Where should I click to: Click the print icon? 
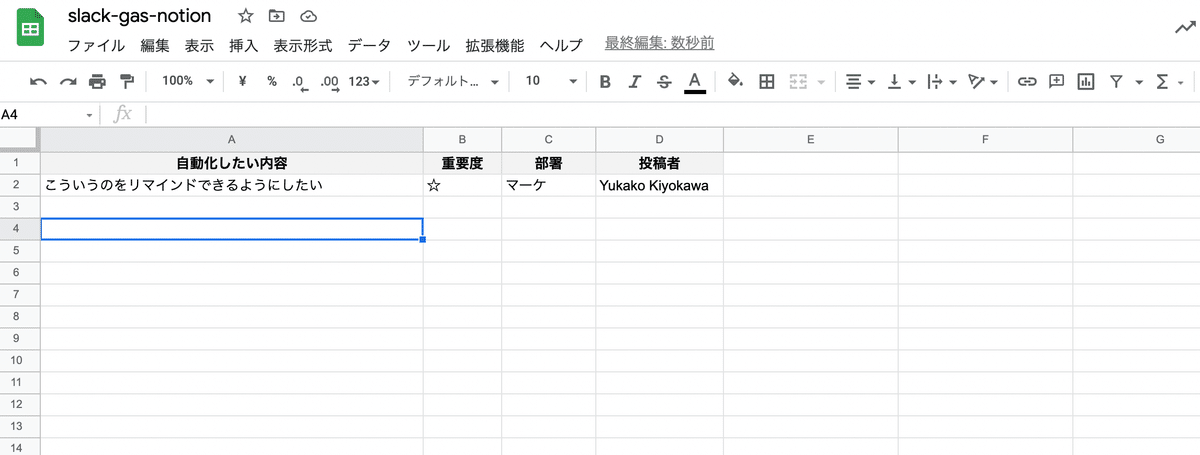(x=97, y=82)
